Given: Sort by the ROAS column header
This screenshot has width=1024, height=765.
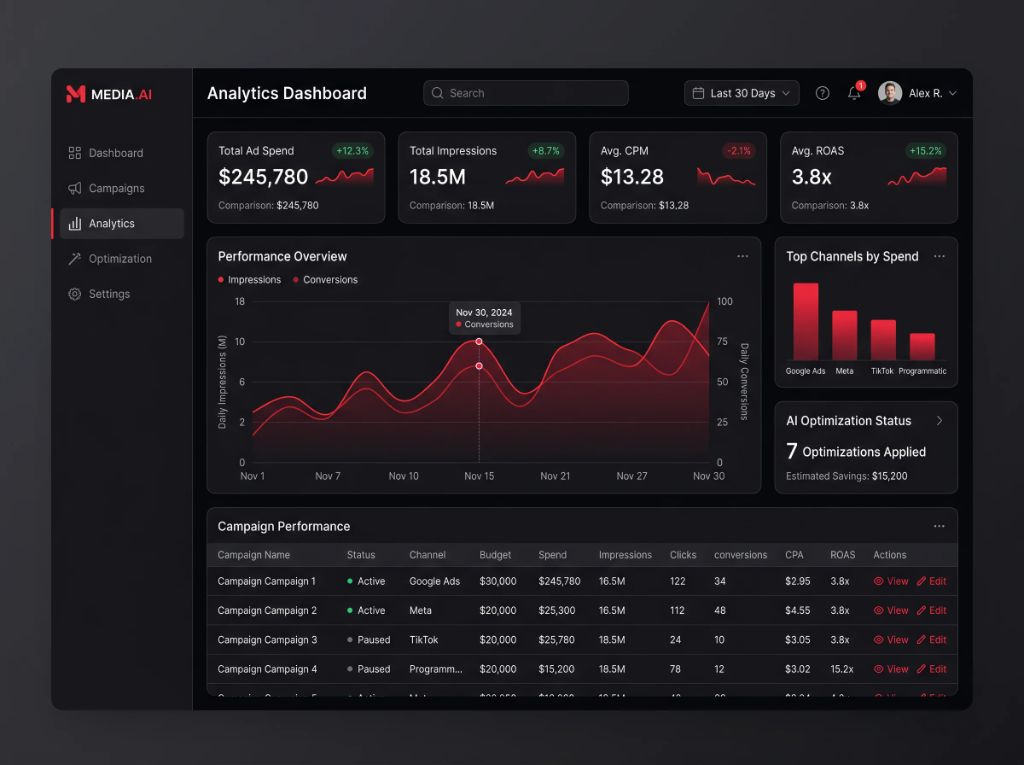Looking at the screenshot, I should pyautogui.click(x=842, y=555).
